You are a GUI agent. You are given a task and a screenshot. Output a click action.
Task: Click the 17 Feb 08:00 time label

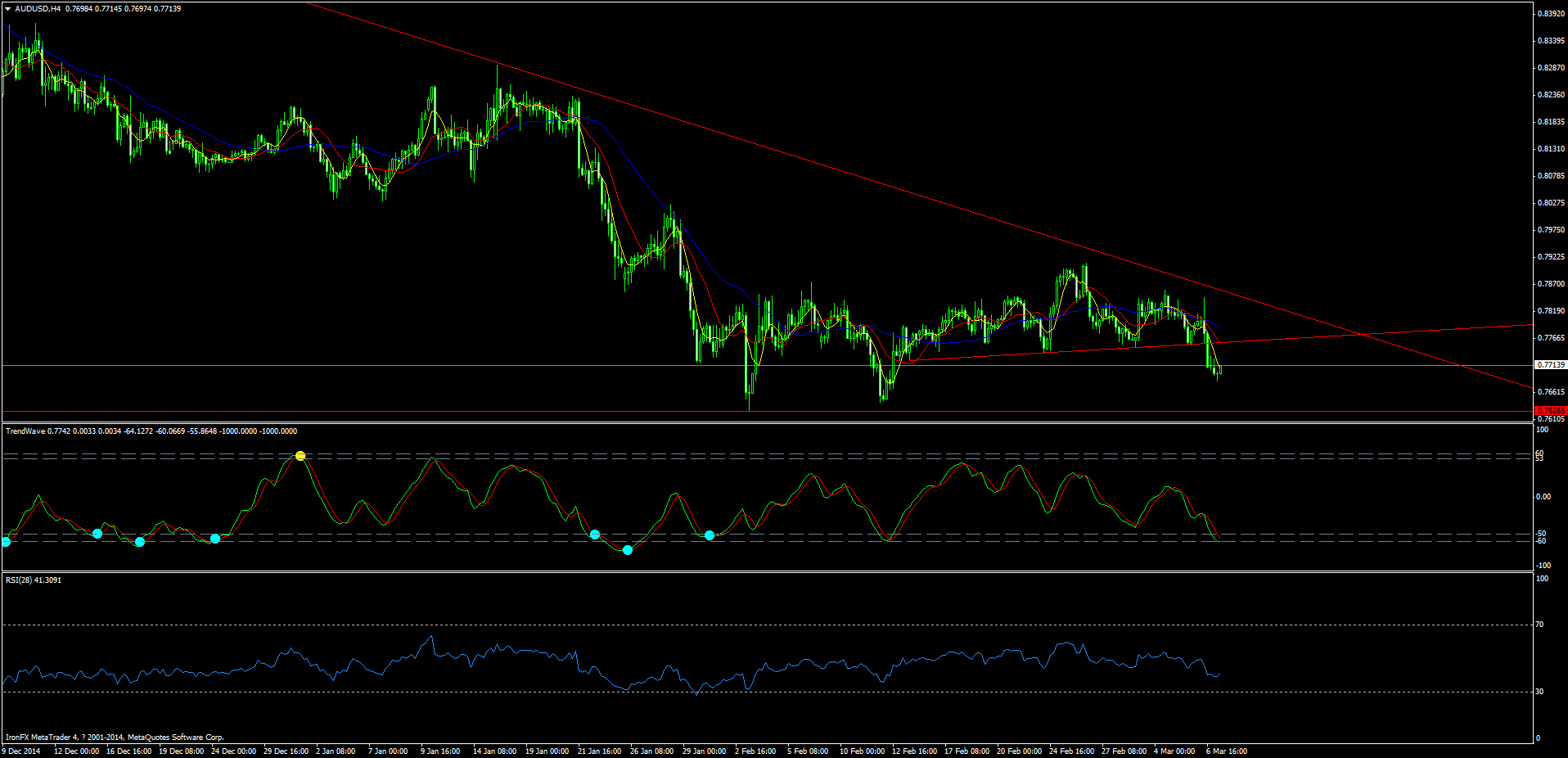tap(967, 751)
